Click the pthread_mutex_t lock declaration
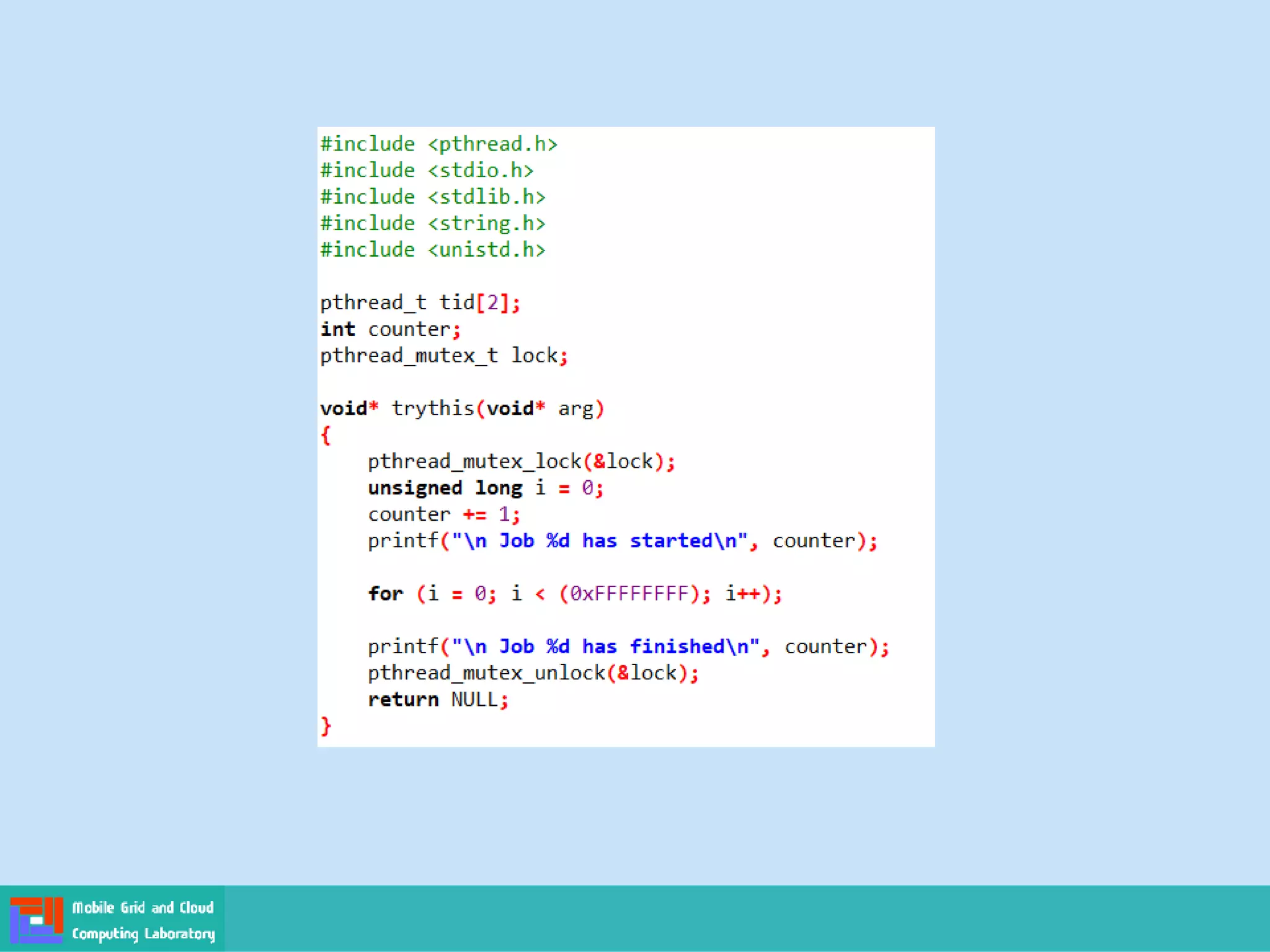Screen dimensions: 1270x952 [443, 356]
